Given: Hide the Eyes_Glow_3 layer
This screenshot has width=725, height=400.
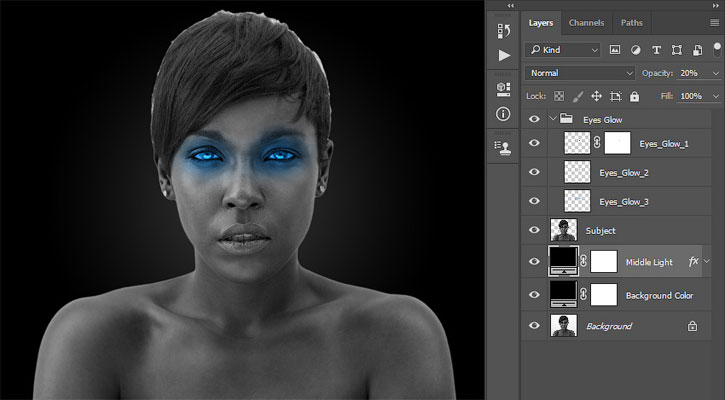Looking at the screenshot, I should tap(535, 201).
